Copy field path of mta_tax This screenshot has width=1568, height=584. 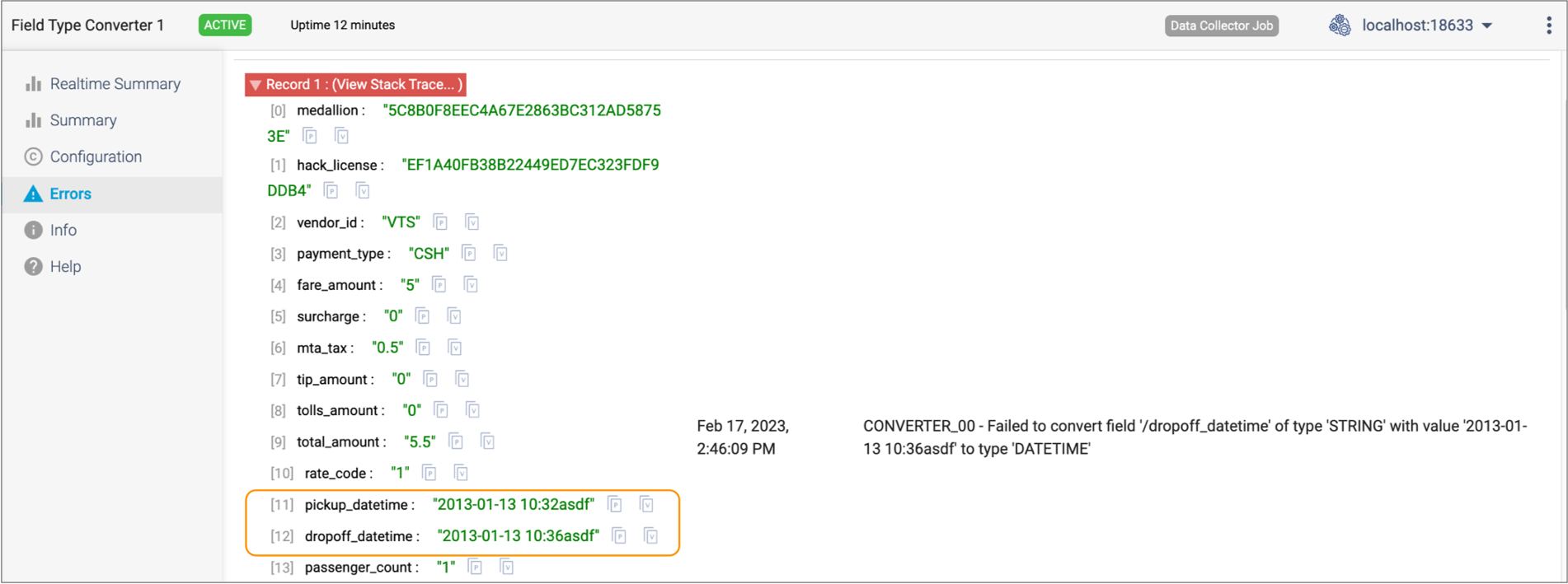(424, 348)
